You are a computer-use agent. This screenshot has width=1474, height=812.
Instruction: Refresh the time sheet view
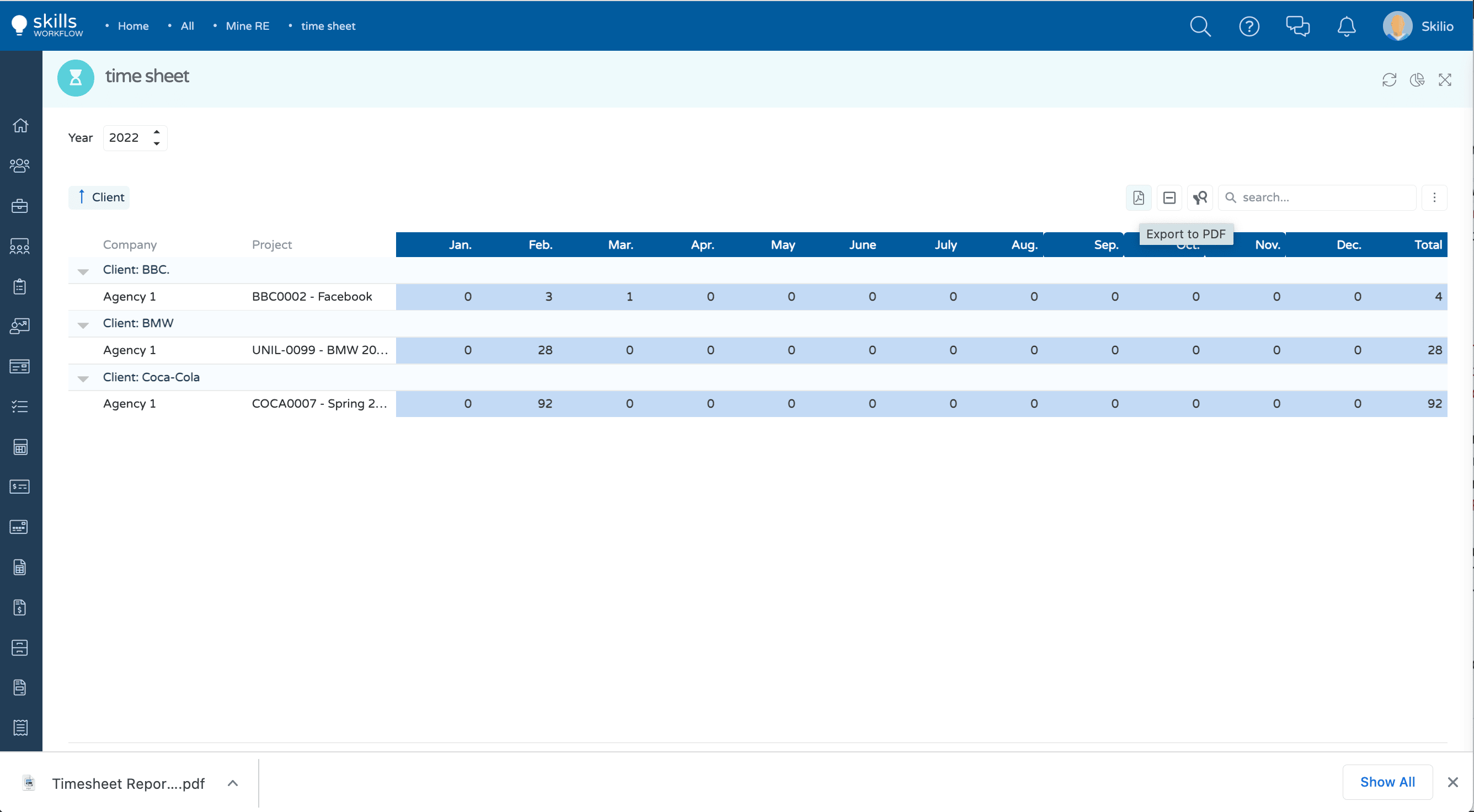pyautogui.click(x=1388, y=79)
